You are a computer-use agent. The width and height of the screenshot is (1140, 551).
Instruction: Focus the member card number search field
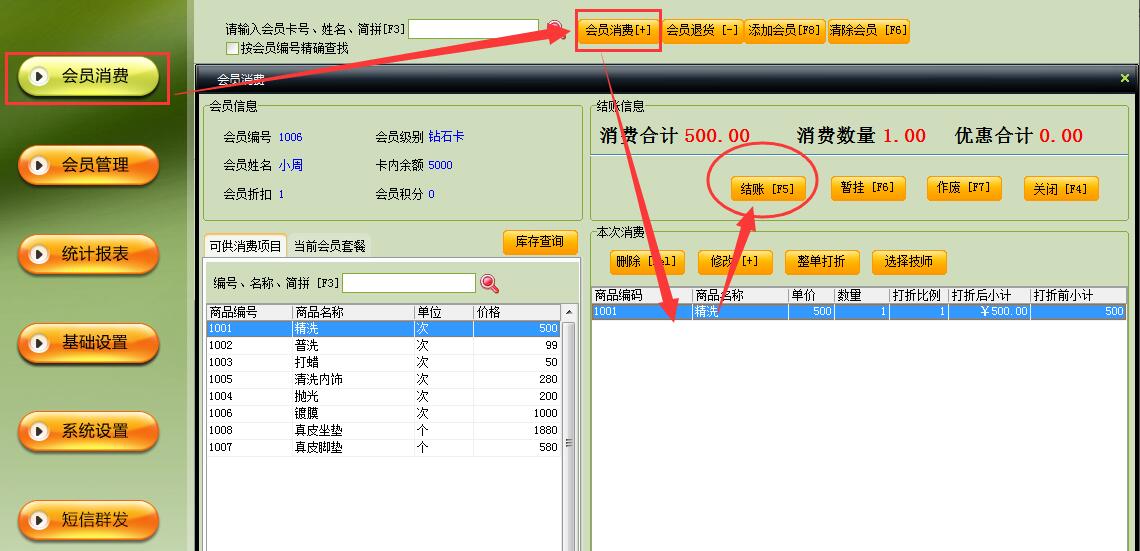[x=474, y=29]
